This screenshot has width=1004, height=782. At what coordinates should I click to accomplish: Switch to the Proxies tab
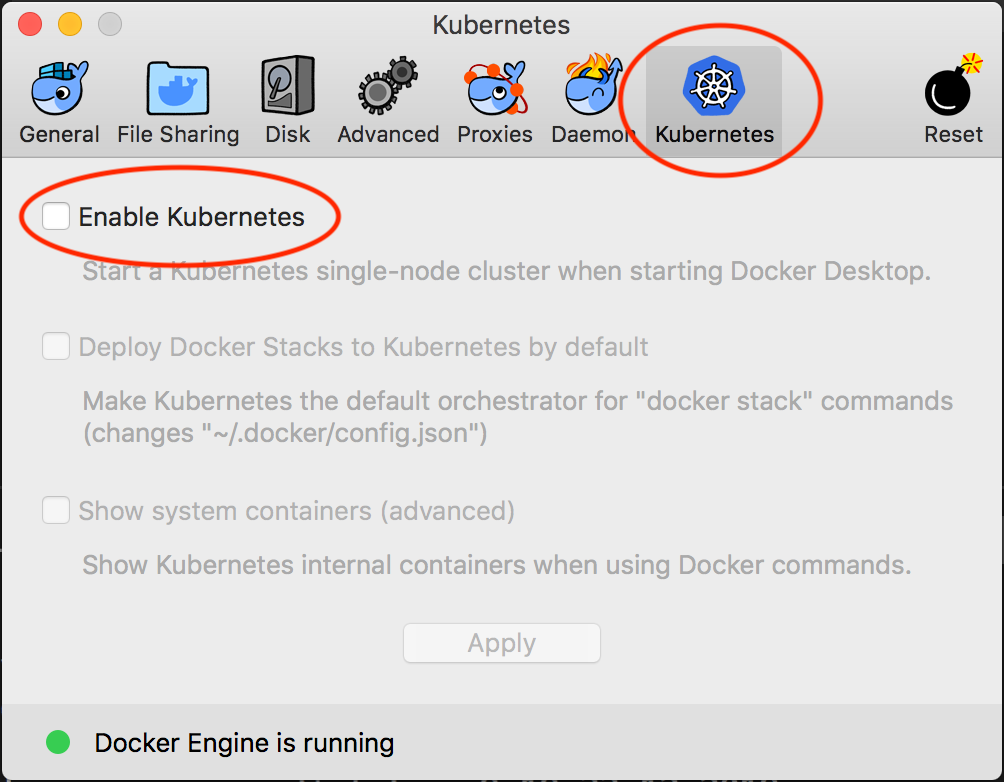coord(494,134)
